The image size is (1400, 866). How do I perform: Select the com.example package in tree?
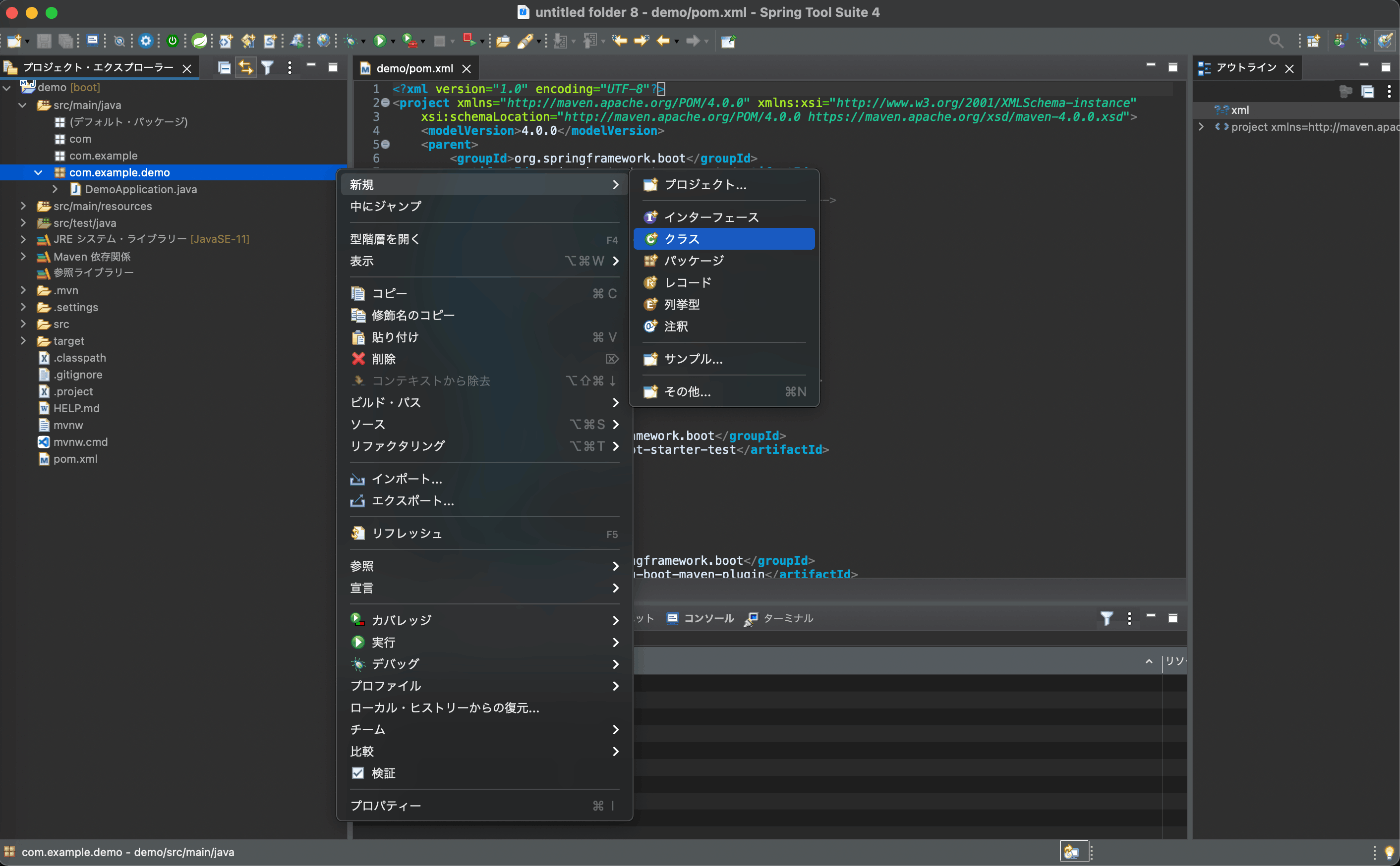[x=95, y=156]
